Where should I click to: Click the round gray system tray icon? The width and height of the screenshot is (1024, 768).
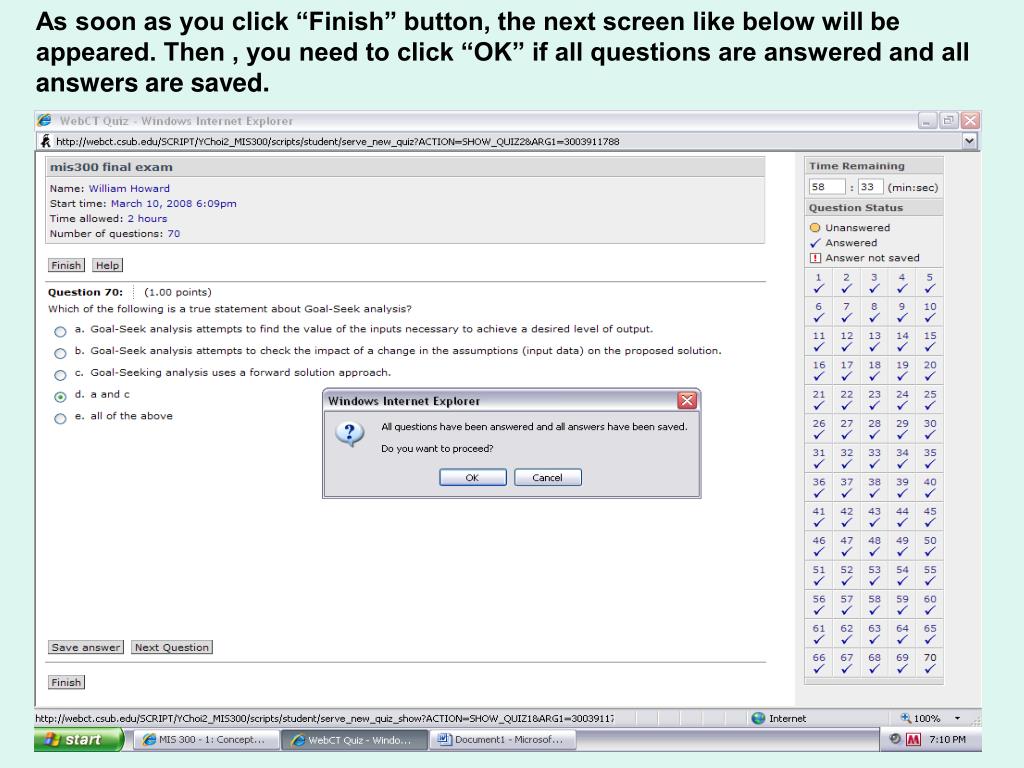(x=895, y=739)
